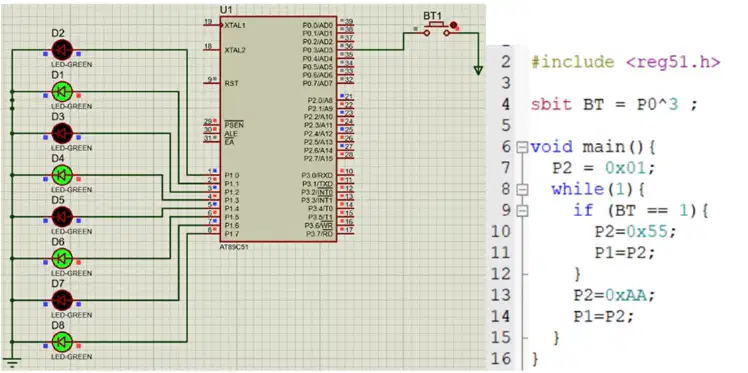Select the lit D1 green LED

(x=62, y=91)
